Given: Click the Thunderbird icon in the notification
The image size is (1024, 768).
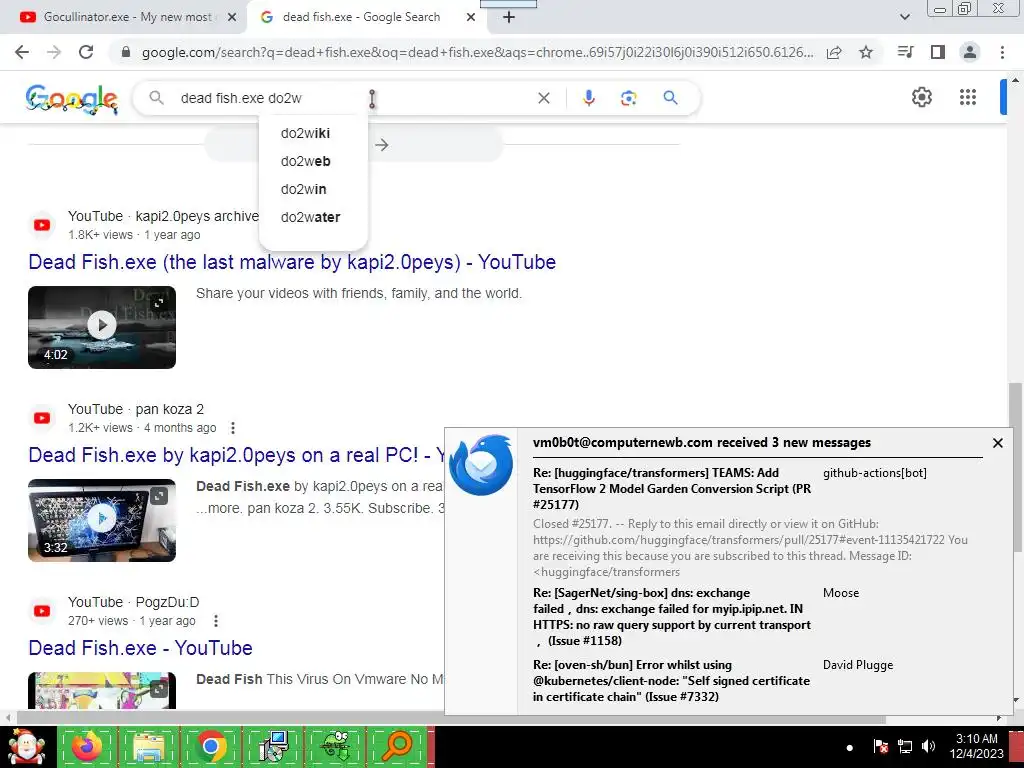Looking at the screenshot, I should [481, 465].
